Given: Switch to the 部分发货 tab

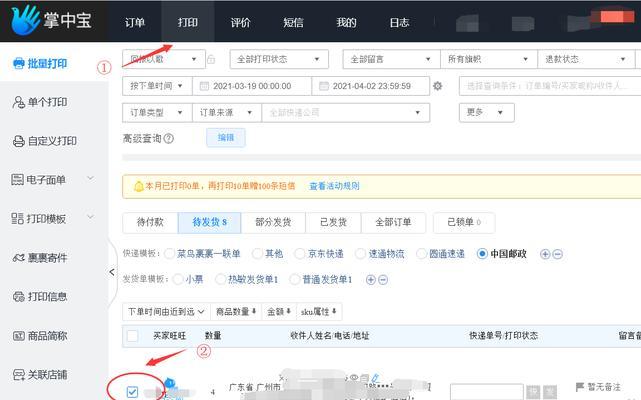Looking at the screenshot, I should tap(273, 222).
